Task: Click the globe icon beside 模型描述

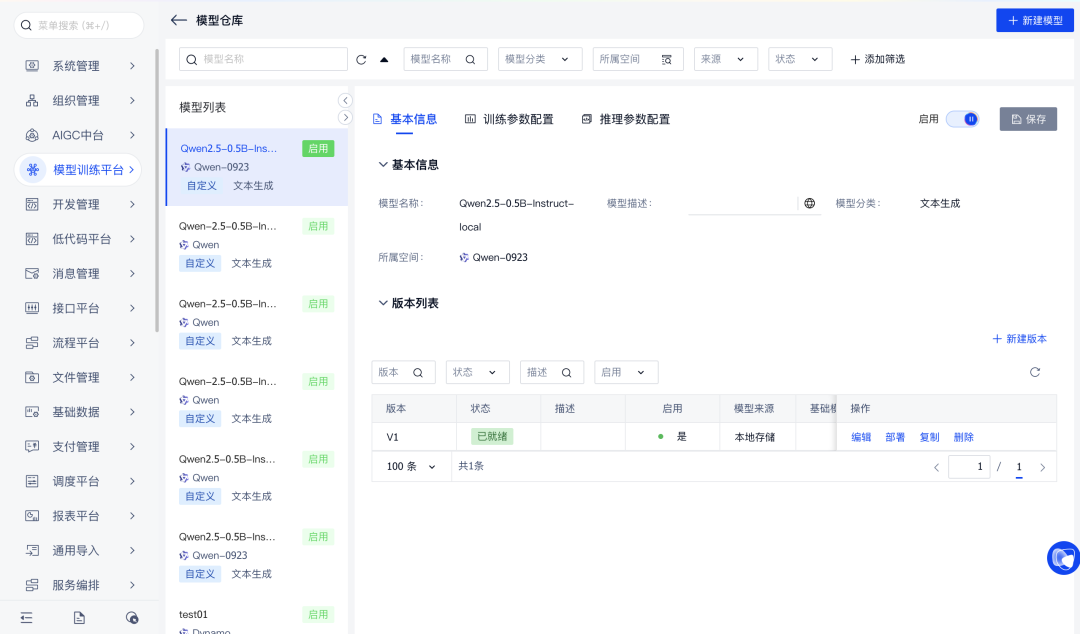Action: pos(809,203)
